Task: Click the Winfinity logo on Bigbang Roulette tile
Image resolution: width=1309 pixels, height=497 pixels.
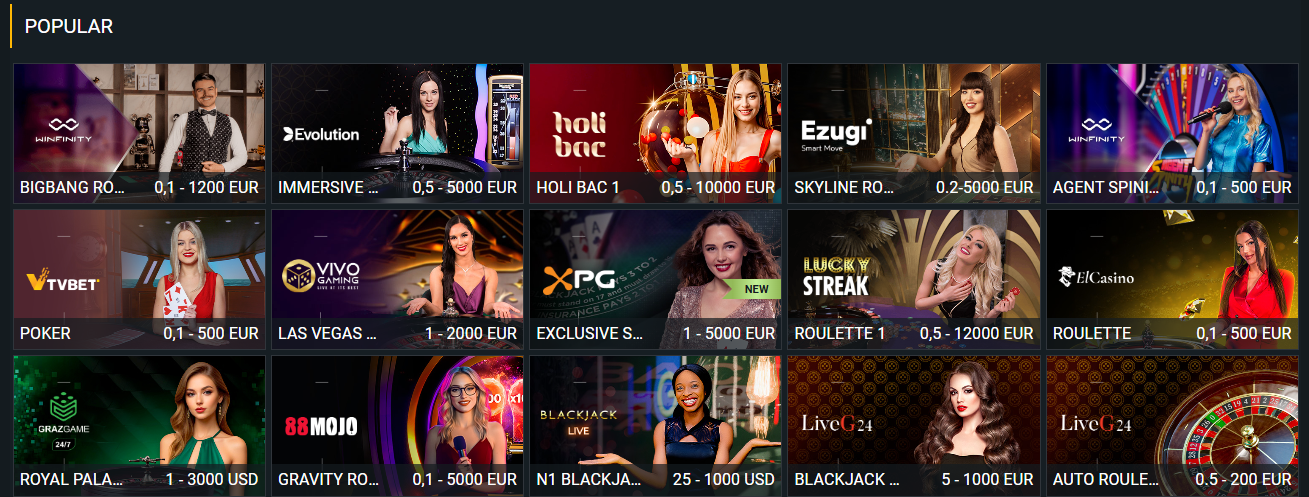Action: tap(63, 130)
